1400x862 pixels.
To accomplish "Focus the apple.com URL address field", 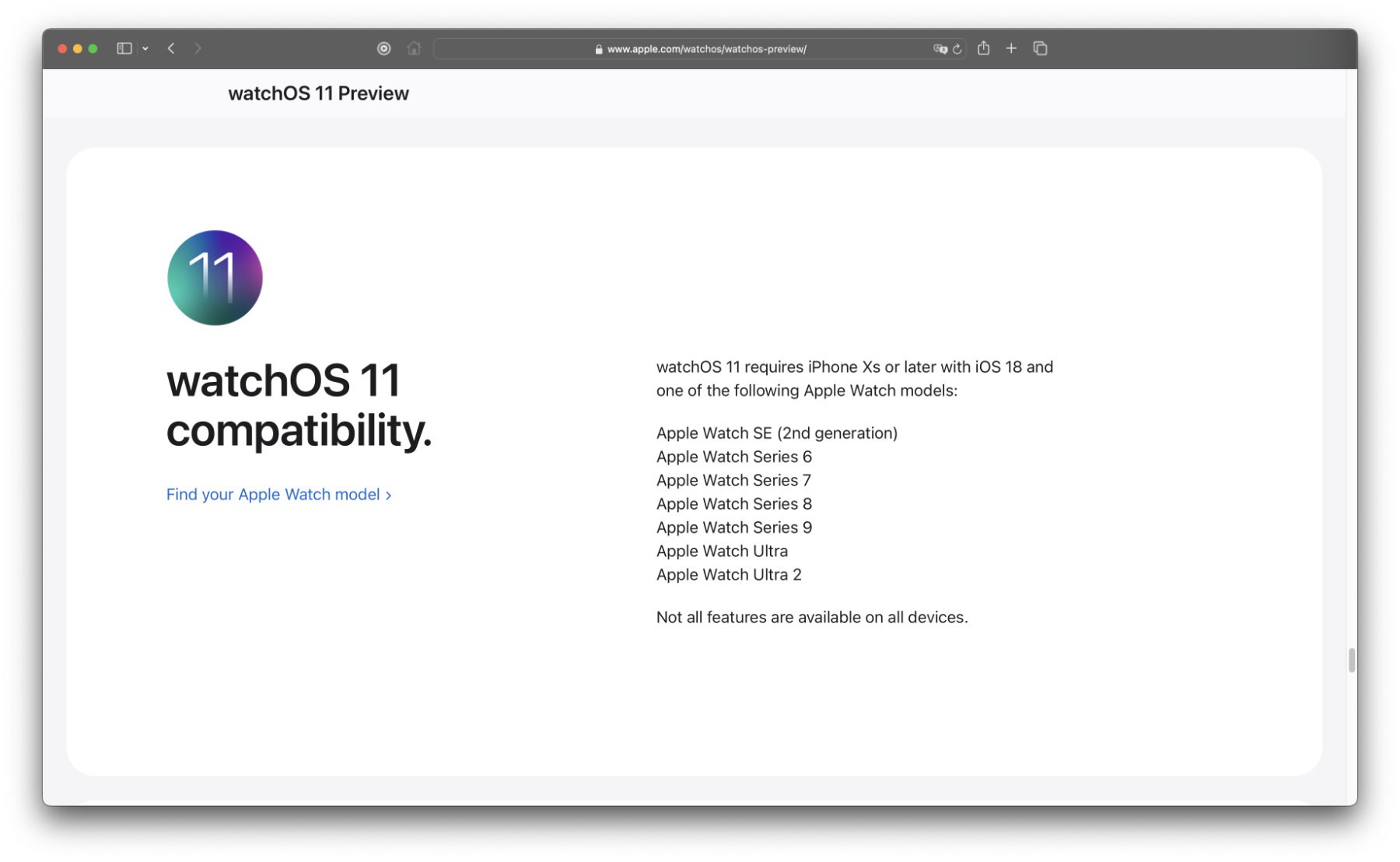I will point(700,49).
